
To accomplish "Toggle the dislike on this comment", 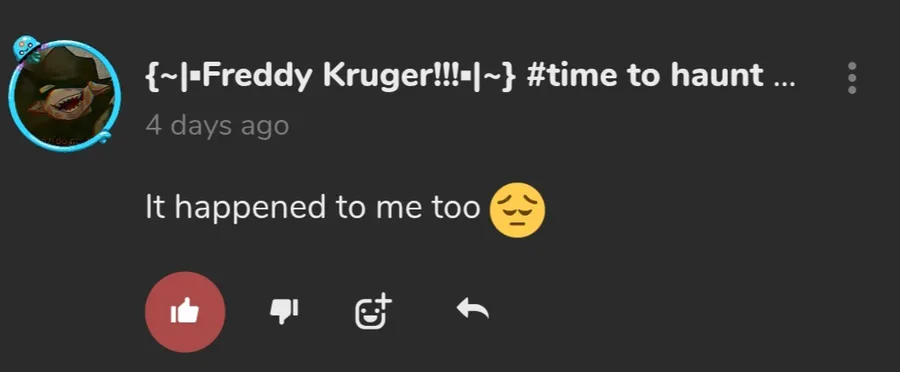I will 284,312.
